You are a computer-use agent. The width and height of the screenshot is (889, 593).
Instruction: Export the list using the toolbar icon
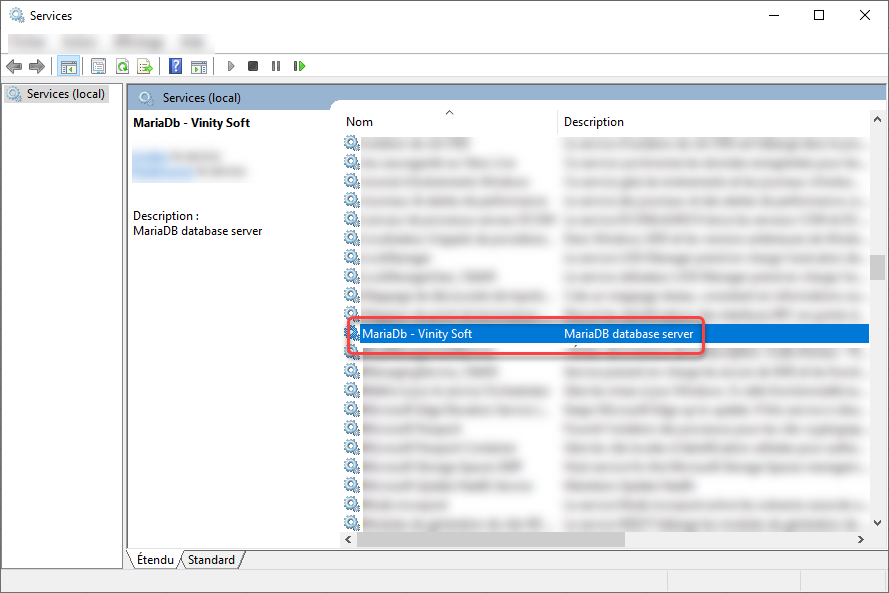(145, 66)
